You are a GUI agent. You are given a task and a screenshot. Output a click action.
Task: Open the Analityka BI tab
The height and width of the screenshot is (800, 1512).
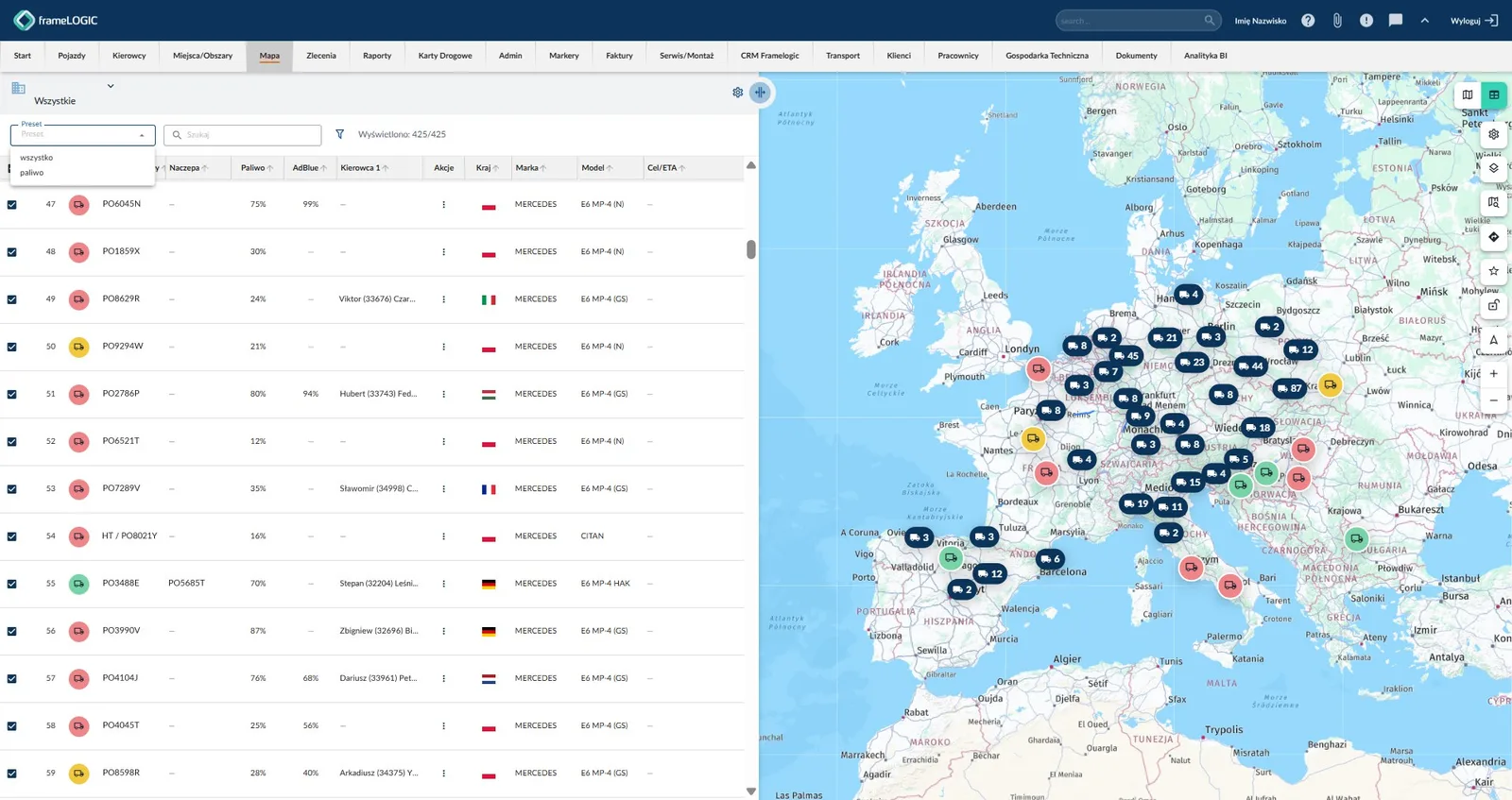pos(1206,56)
